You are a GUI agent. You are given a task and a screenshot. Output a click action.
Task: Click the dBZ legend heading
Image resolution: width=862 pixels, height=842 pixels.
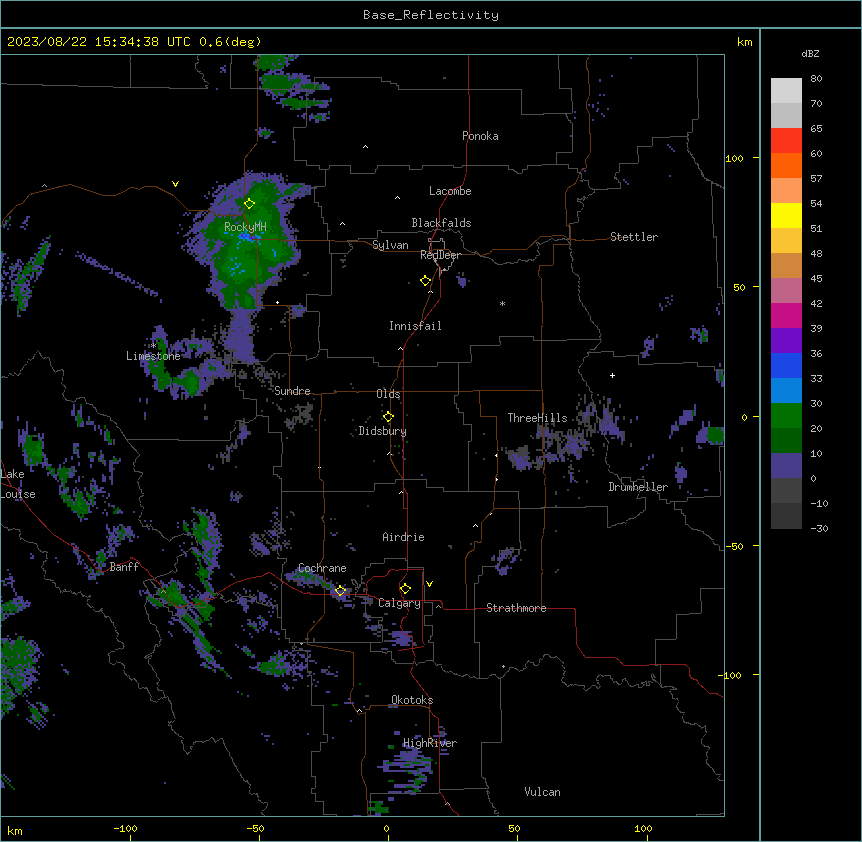810,53
